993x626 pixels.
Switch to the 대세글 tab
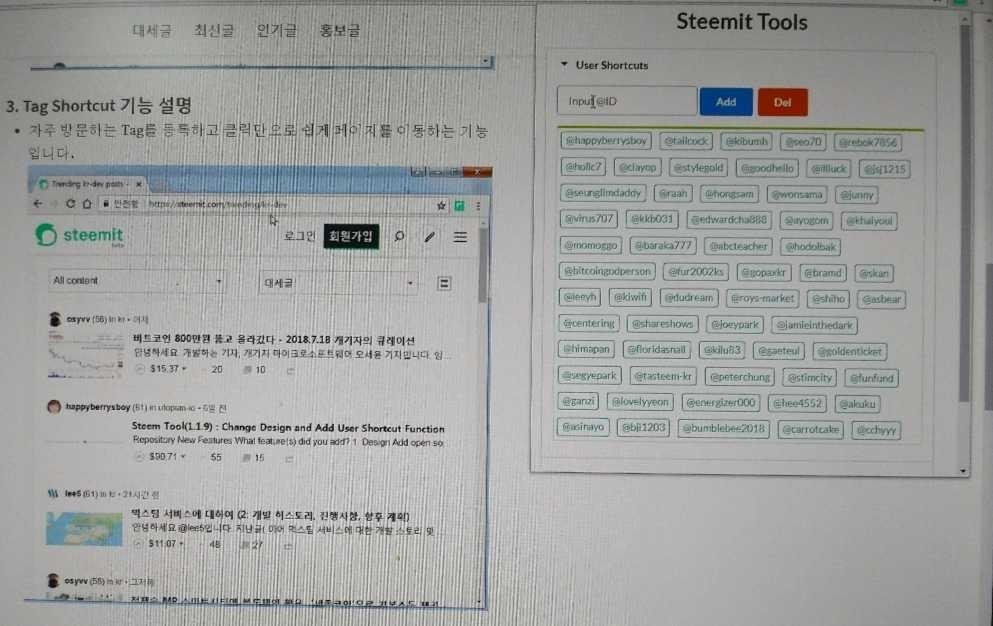pyautogui.click(x=152, y=30)
